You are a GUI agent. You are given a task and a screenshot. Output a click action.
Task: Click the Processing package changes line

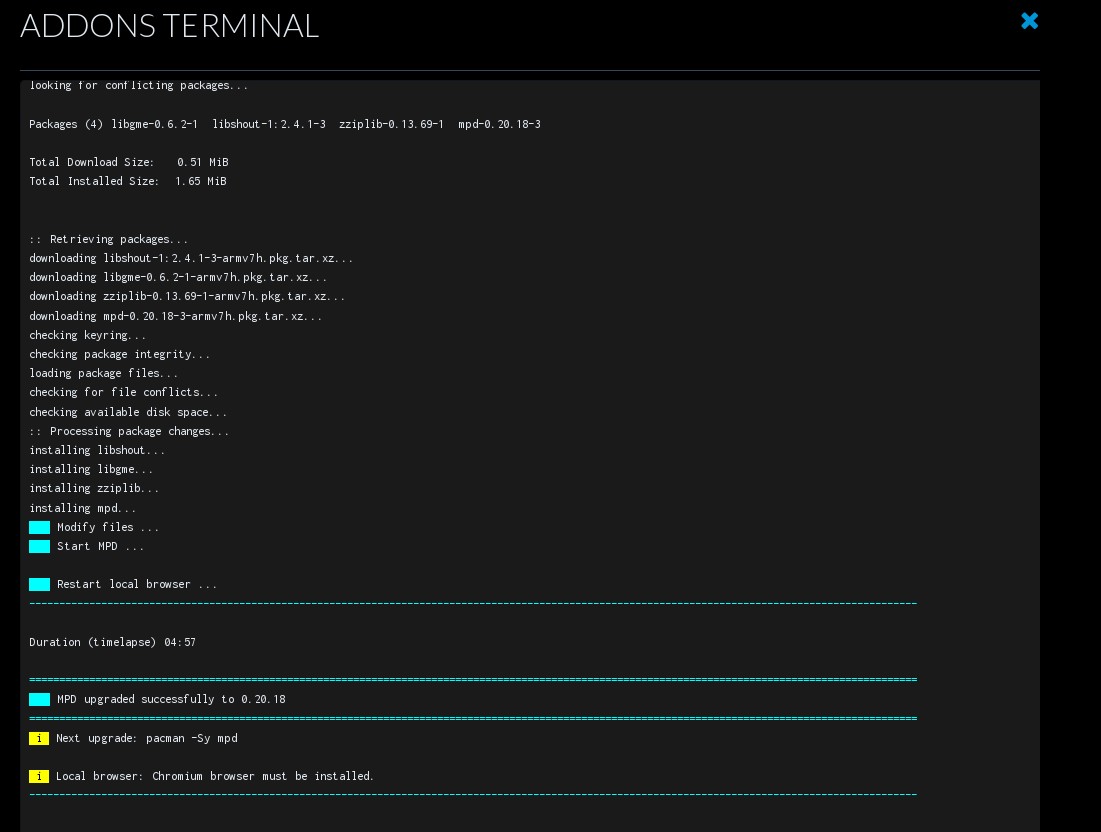129,431
